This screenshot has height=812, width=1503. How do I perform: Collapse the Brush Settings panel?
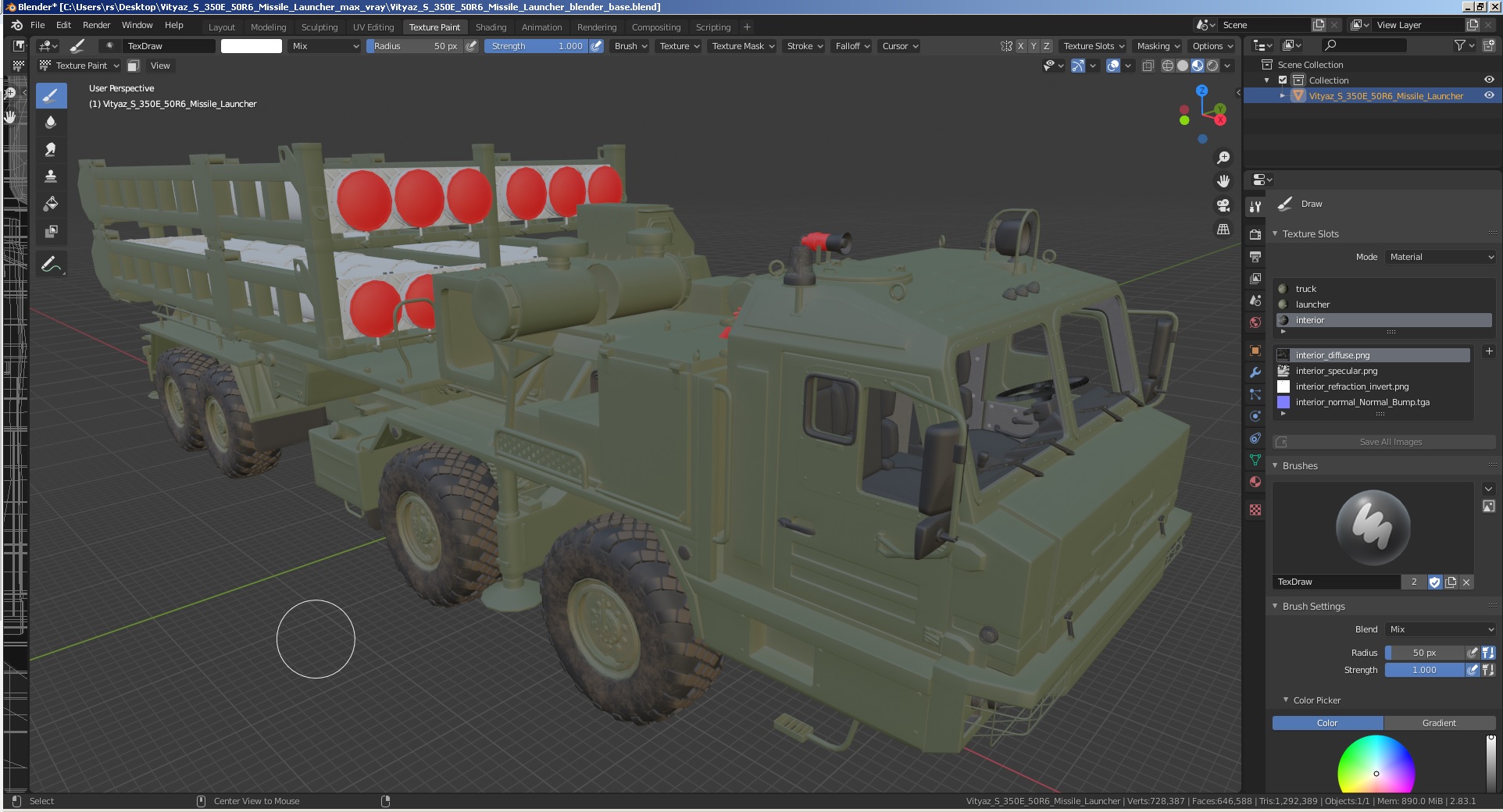point(1275,606)
